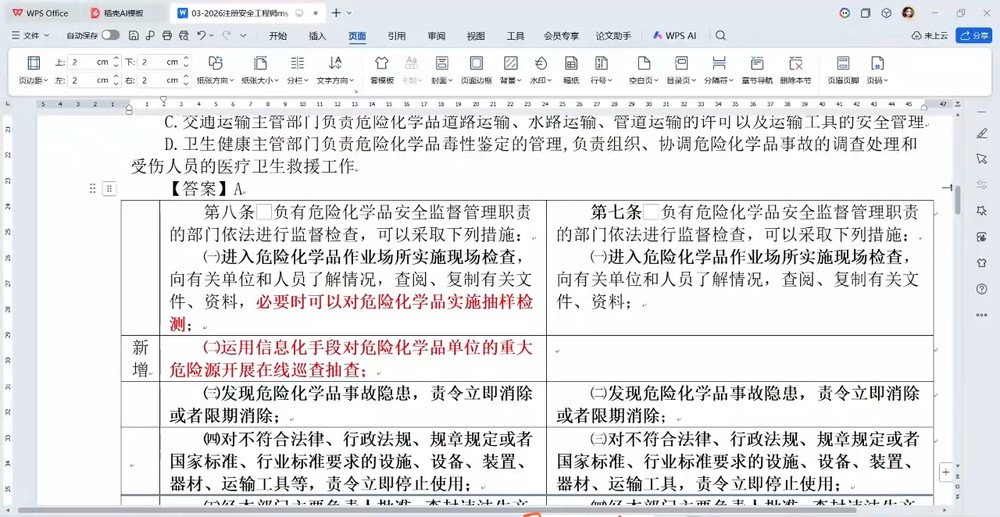Click the search magnifier icon
This screenshot has height=517, width=1000.
(721, 36)
